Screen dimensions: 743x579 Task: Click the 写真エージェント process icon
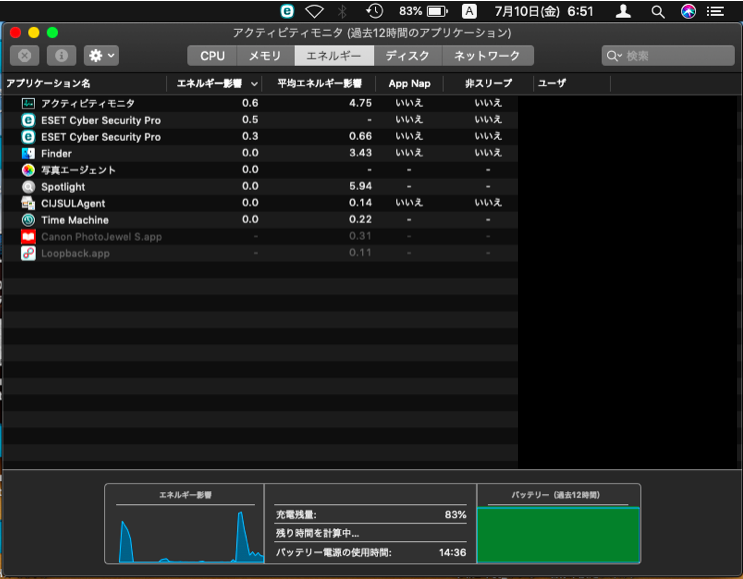[x=28, y=170]
